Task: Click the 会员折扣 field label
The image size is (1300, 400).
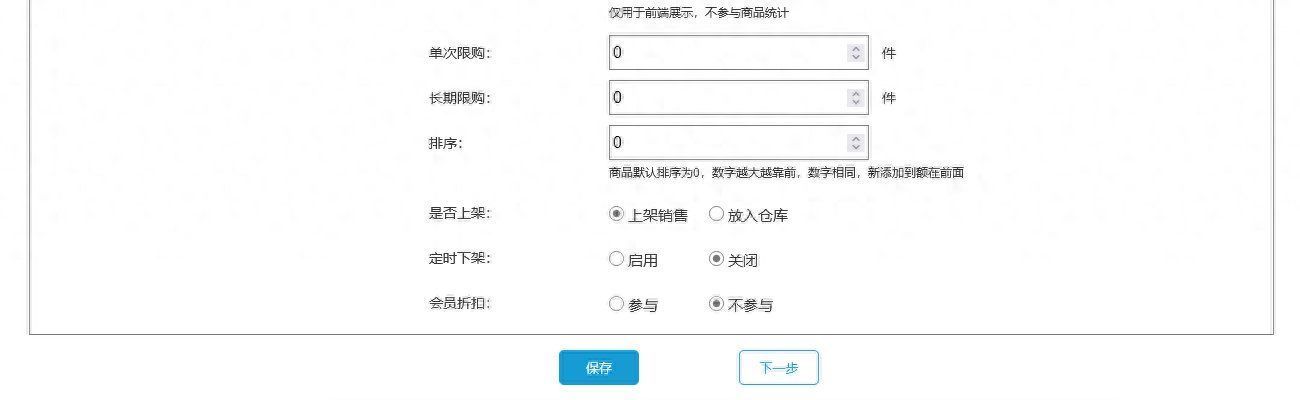Action: pyautogui.click(x=459, y=303)
